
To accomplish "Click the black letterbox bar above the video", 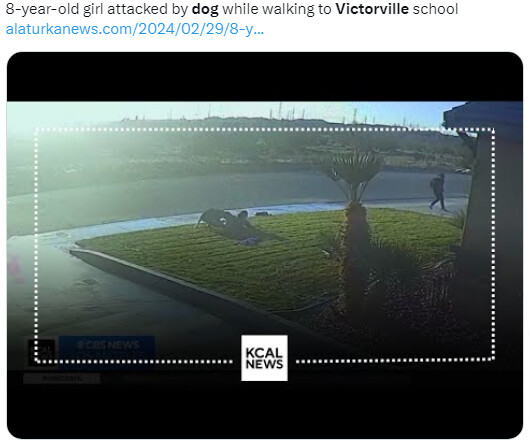I will point(265,77).
